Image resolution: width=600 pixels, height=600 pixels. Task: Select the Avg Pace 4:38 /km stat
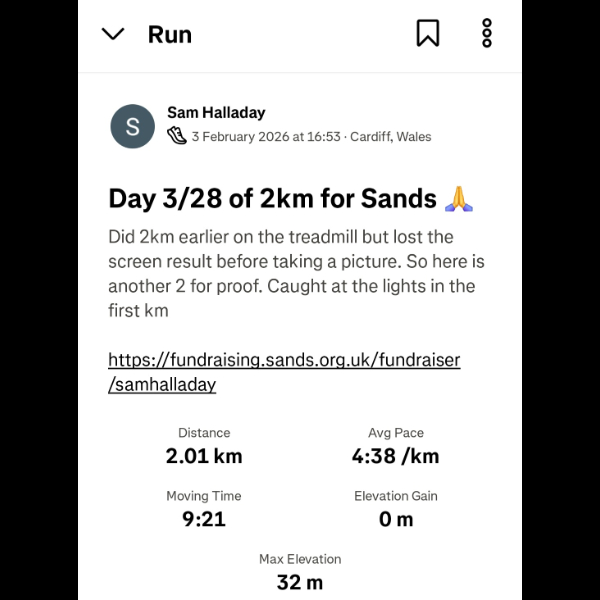click(395, 447)
